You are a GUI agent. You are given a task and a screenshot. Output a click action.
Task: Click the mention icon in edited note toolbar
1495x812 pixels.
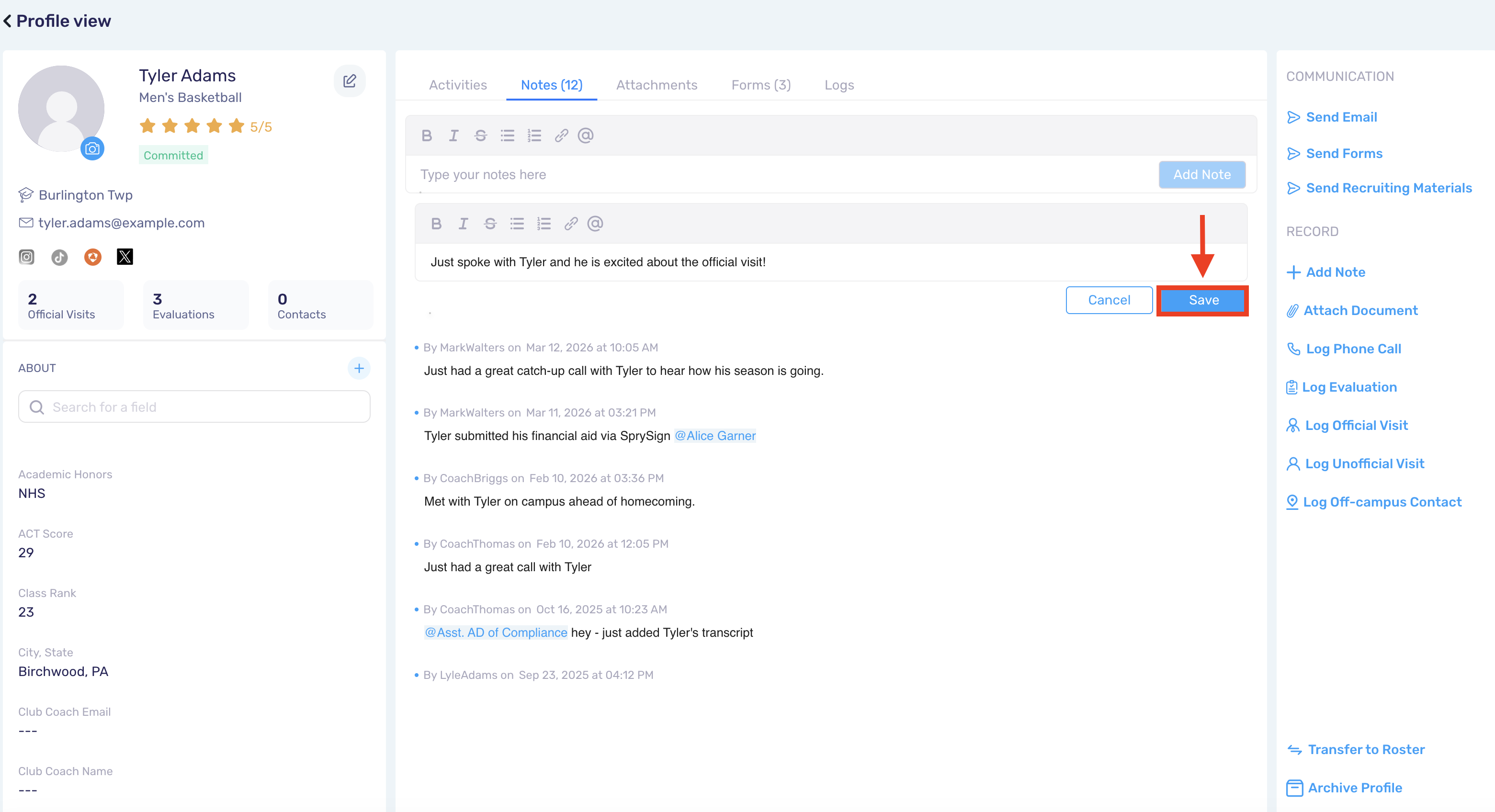(x=595, y=224)
